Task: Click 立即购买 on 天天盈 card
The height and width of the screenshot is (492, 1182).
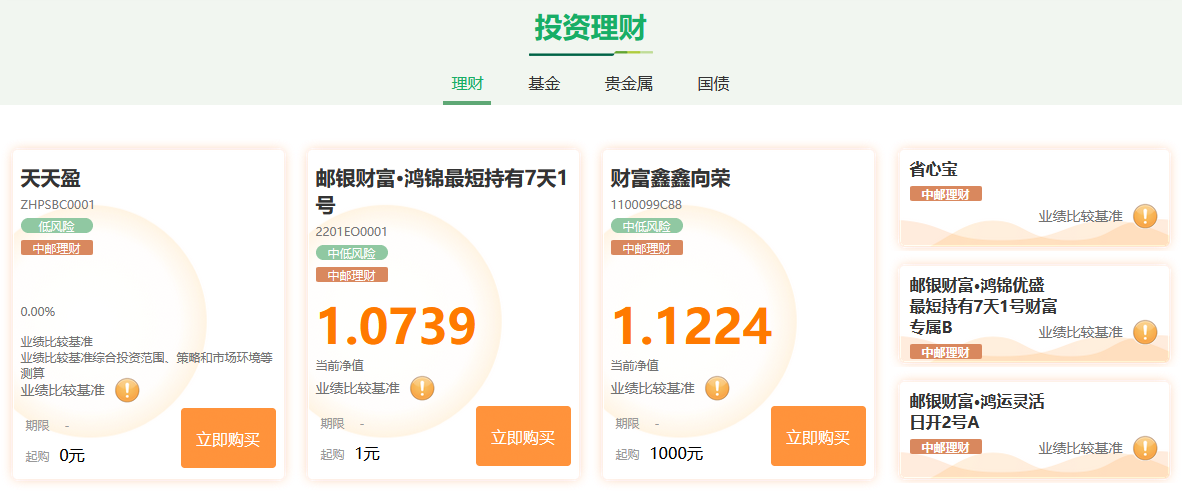Action: pos(228,439)
